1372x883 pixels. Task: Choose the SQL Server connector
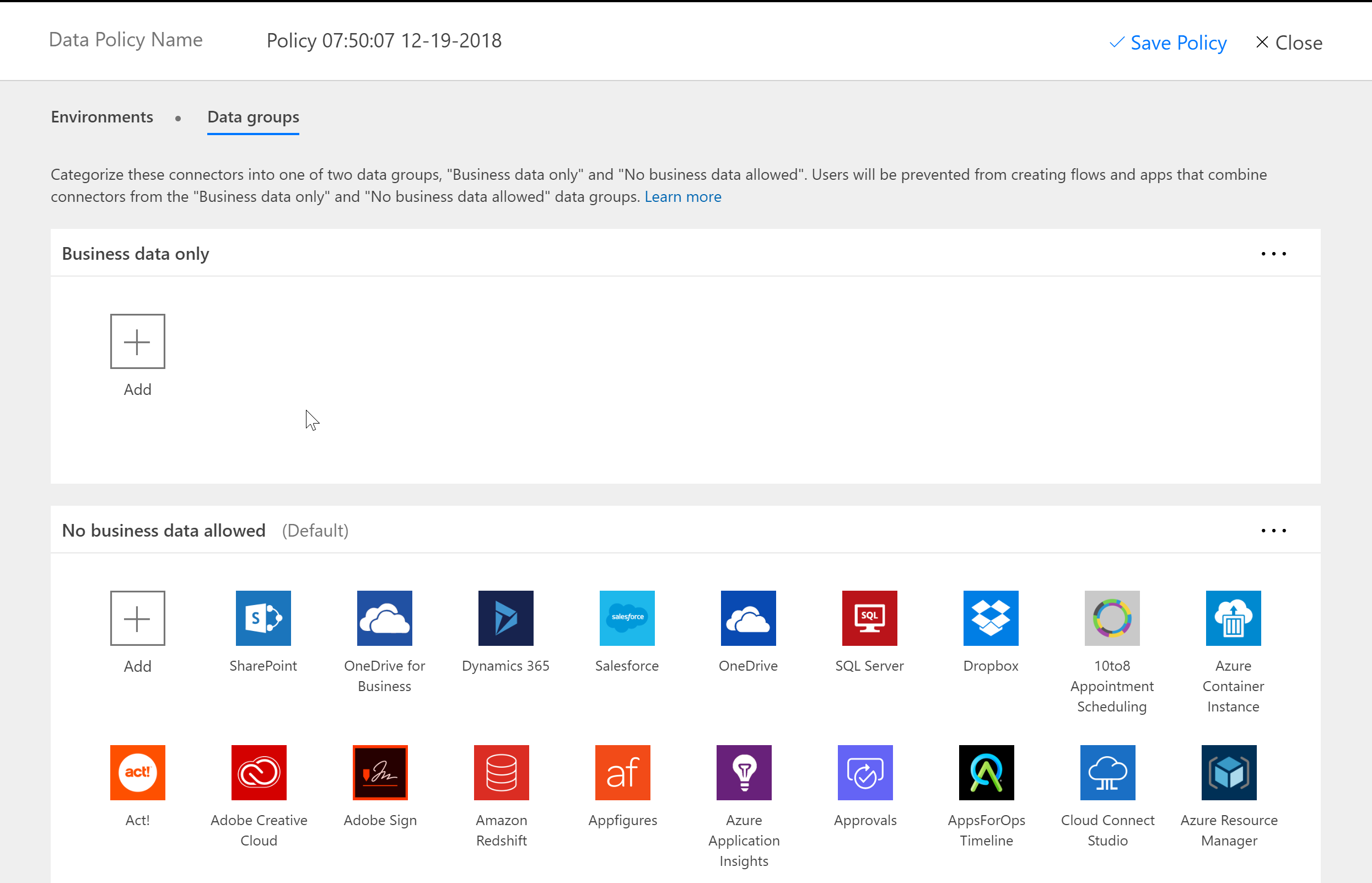point(869,618)
